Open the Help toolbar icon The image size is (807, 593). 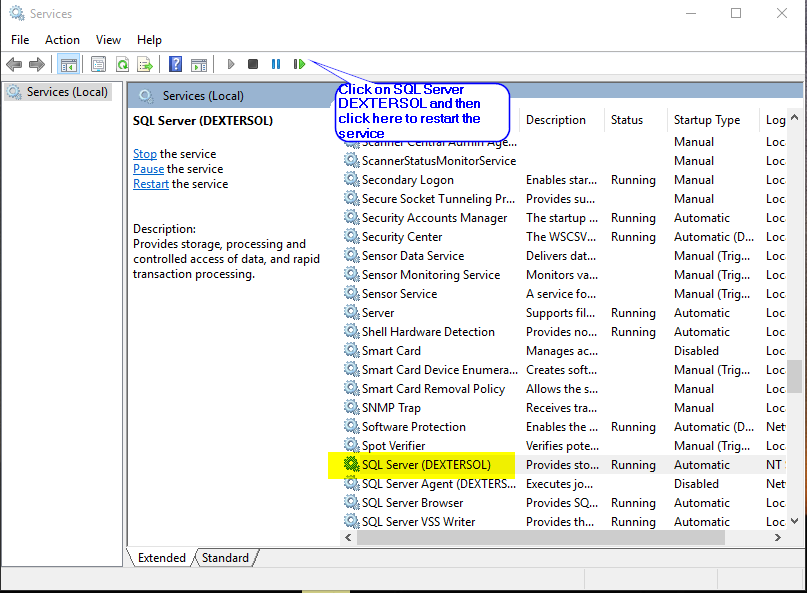tap(176, 64)
